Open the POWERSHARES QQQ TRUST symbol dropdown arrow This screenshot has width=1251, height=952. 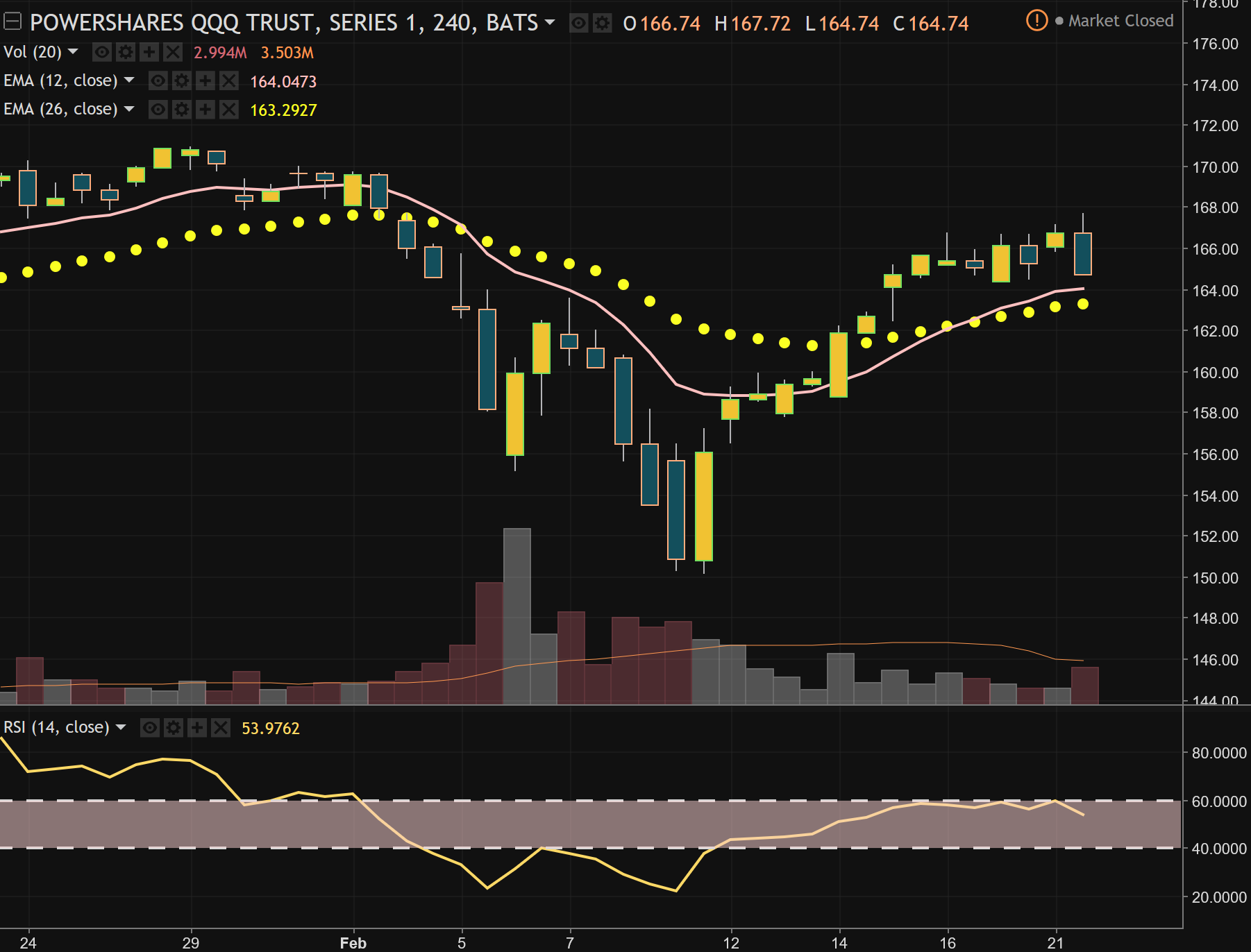pos(550,22)
